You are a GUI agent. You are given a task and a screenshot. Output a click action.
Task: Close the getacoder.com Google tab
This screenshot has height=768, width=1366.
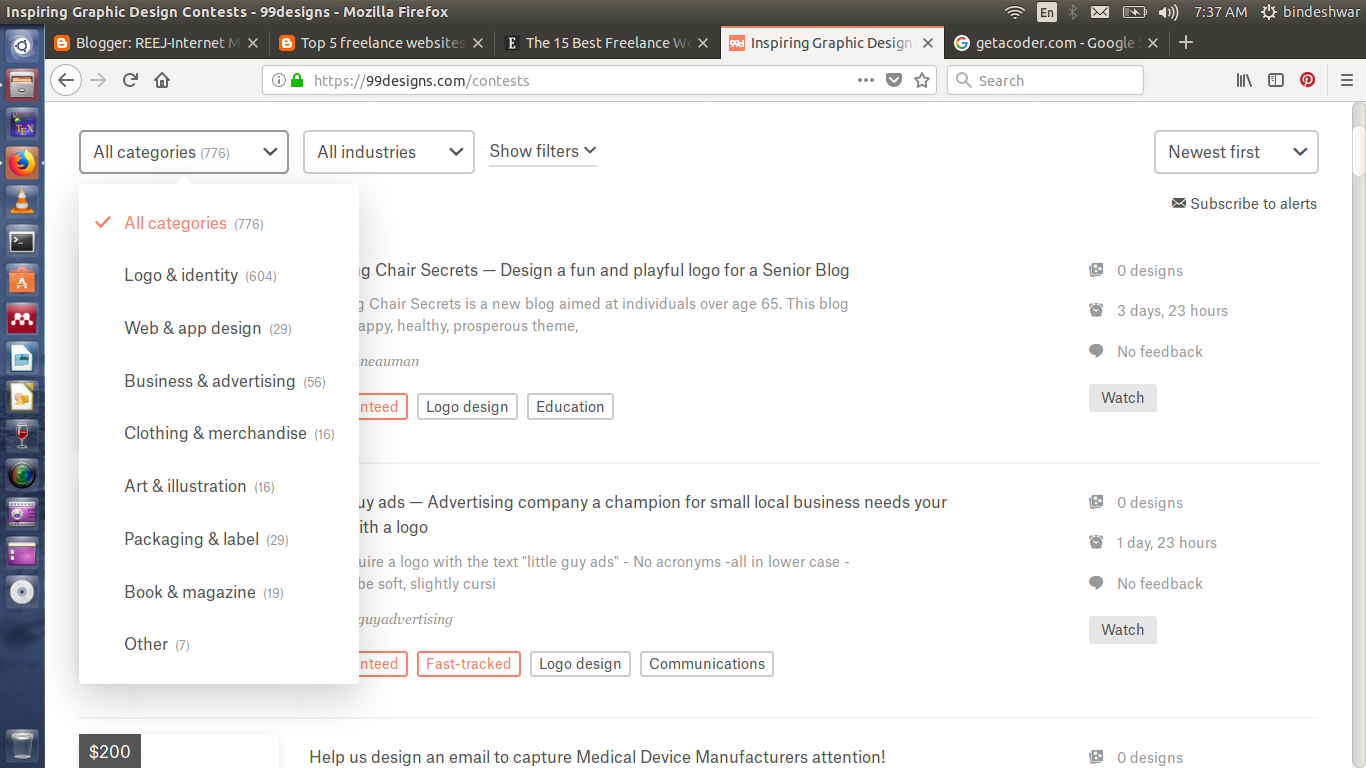1153,43
